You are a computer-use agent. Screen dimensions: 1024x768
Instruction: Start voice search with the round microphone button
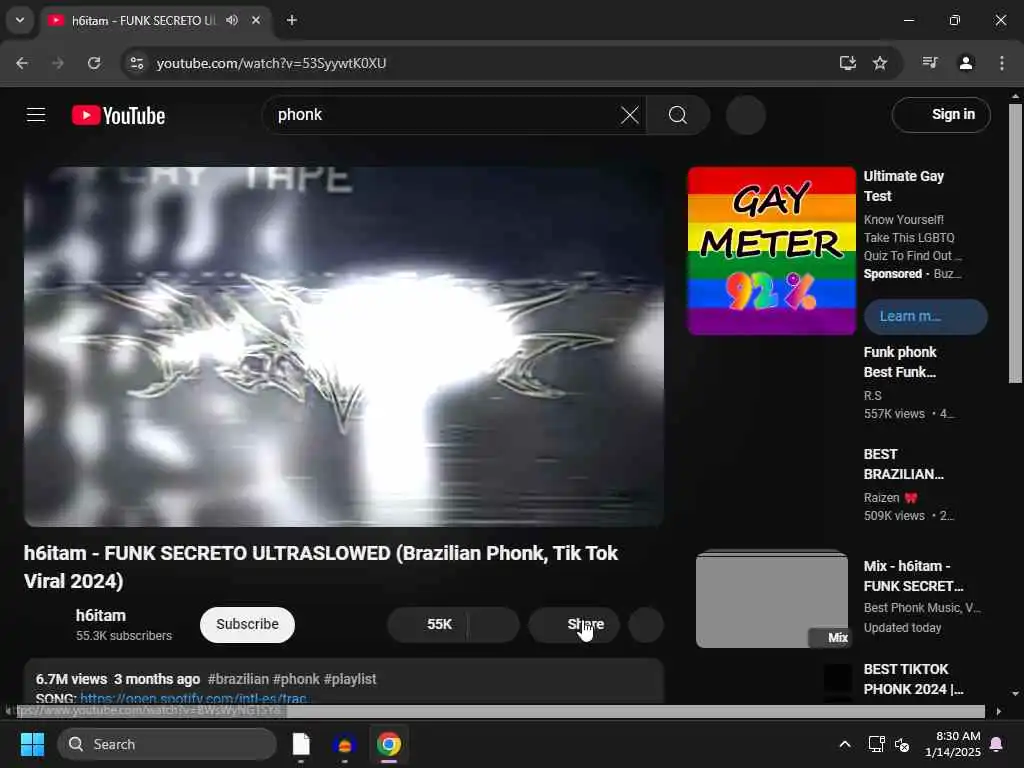point(746,116)
